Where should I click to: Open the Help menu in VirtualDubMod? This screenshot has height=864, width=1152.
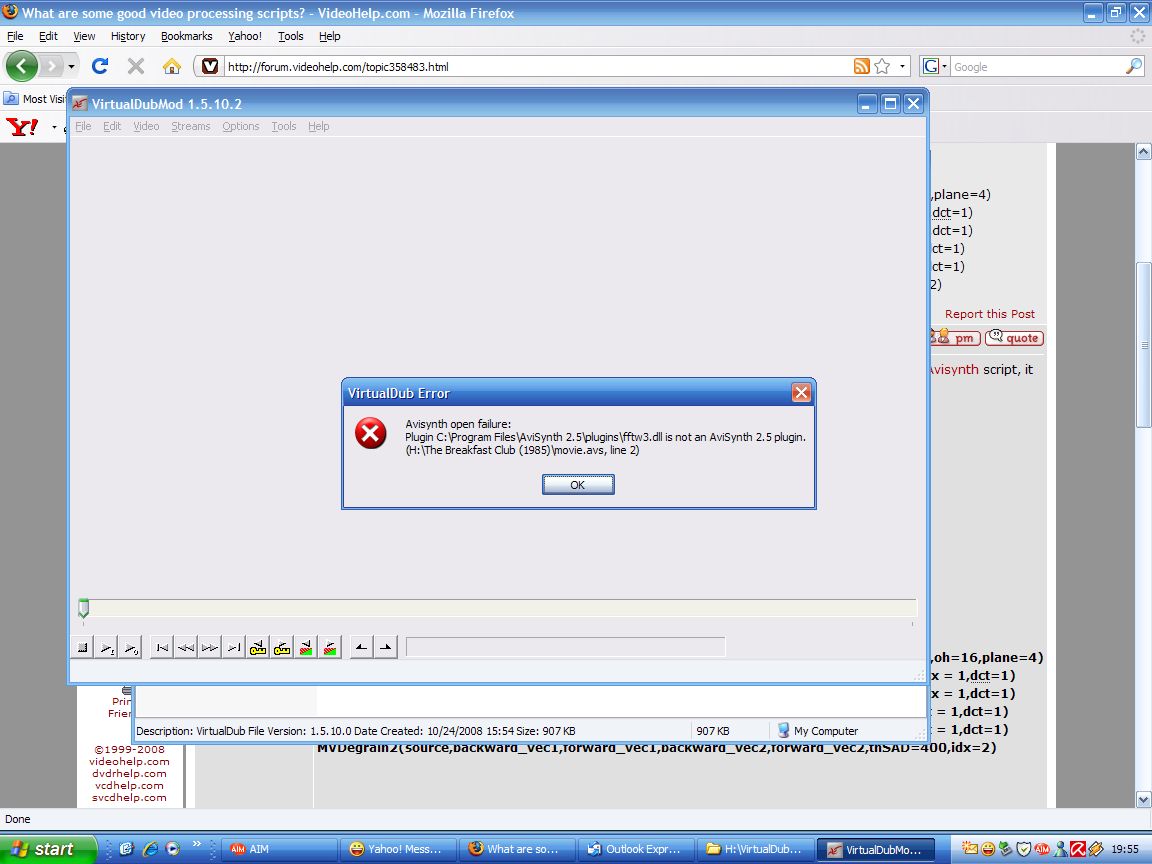coord(319,126)
